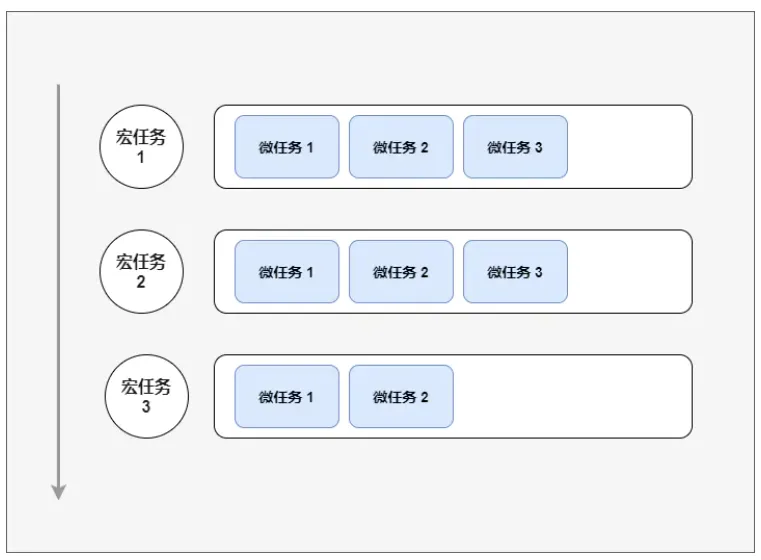761x560 pixels.
Task: Click the empty slot after third-row 微任务 2
Action: click(x=570, y=396)
